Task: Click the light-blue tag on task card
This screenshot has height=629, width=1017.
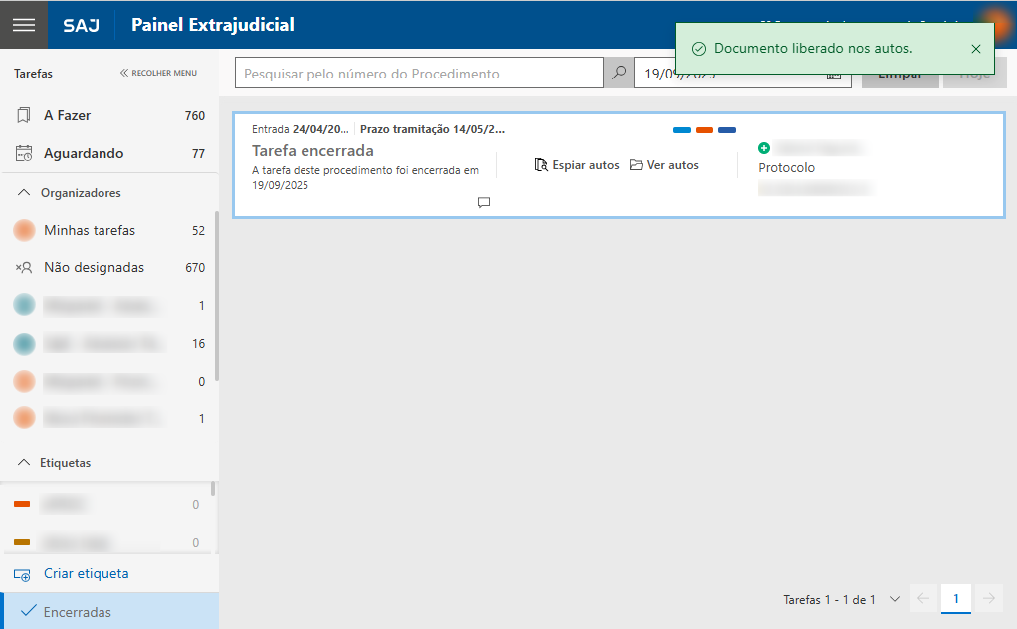Action: coord(682,130)
